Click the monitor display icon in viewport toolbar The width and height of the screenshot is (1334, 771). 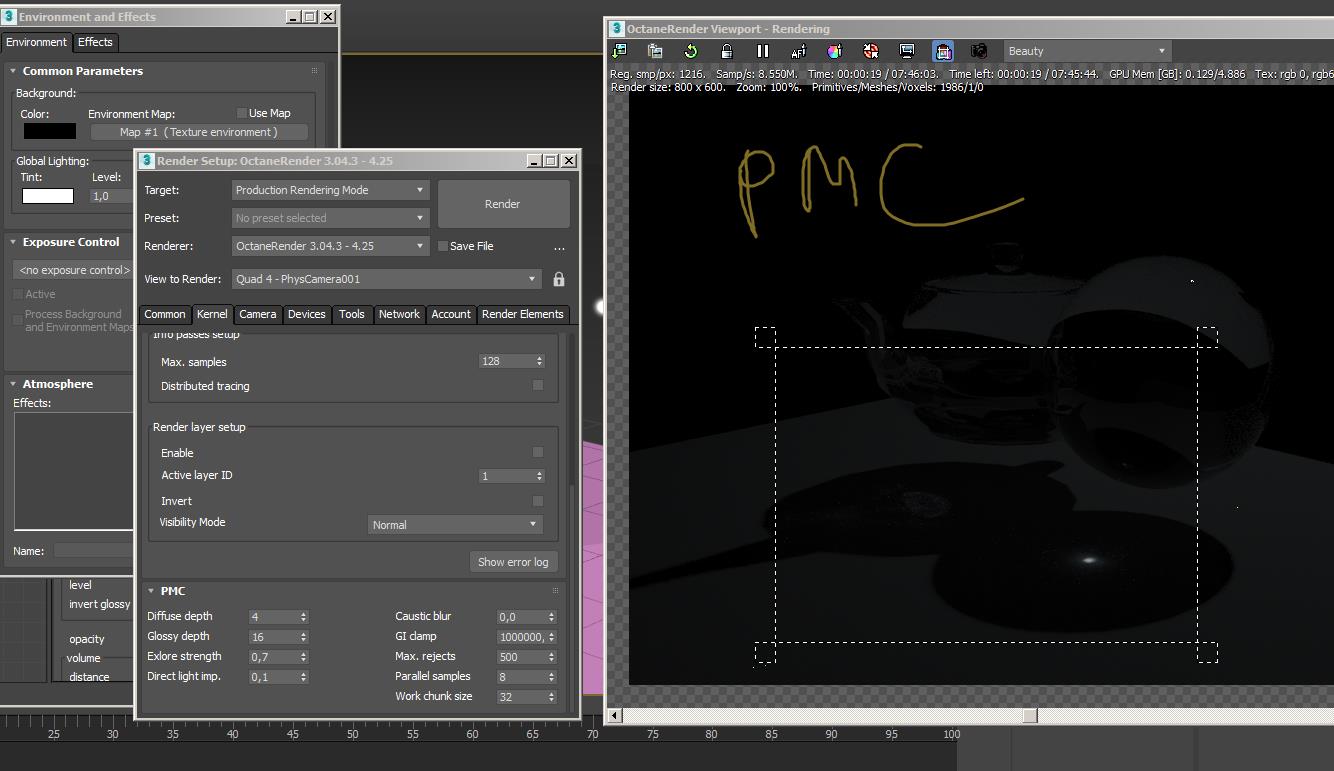(906, 51)
